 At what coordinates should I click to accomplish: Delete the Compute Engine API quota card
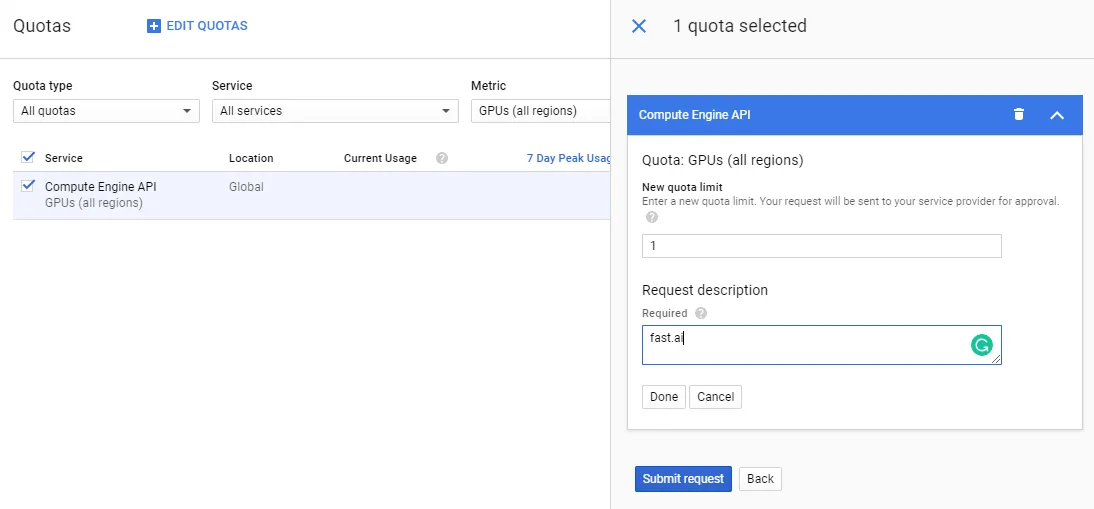tap(1019, 114)
